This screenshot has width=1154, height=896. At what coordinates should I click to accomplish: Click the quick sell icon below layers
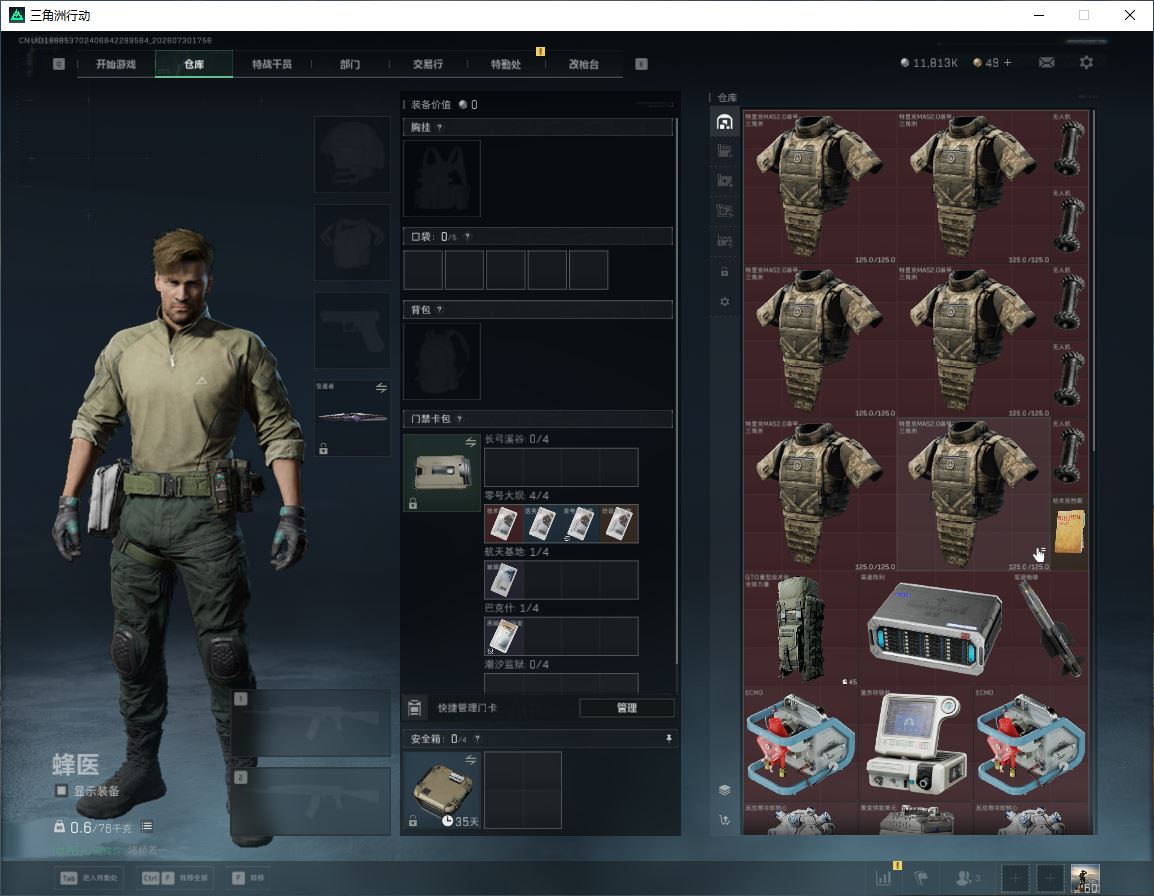point(724,820)
